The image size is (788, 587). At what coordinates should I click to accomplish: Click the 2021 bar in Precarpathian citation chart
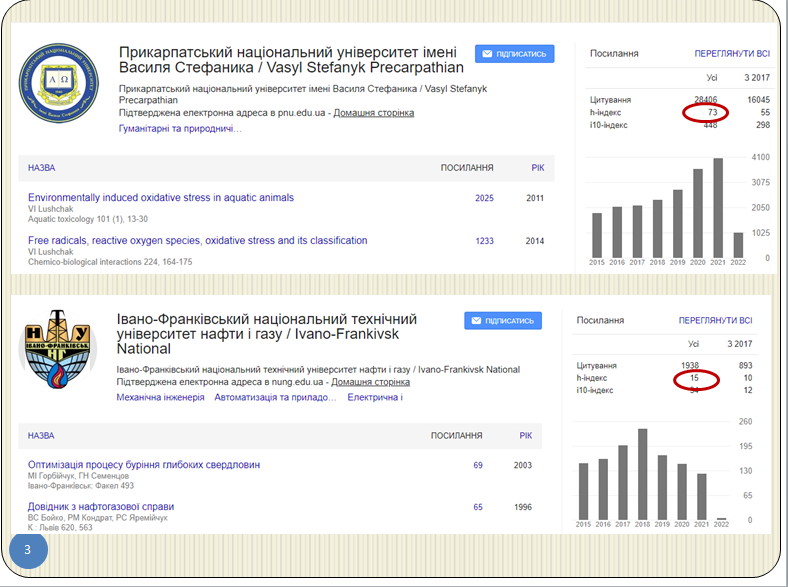[x=718, y=208]
